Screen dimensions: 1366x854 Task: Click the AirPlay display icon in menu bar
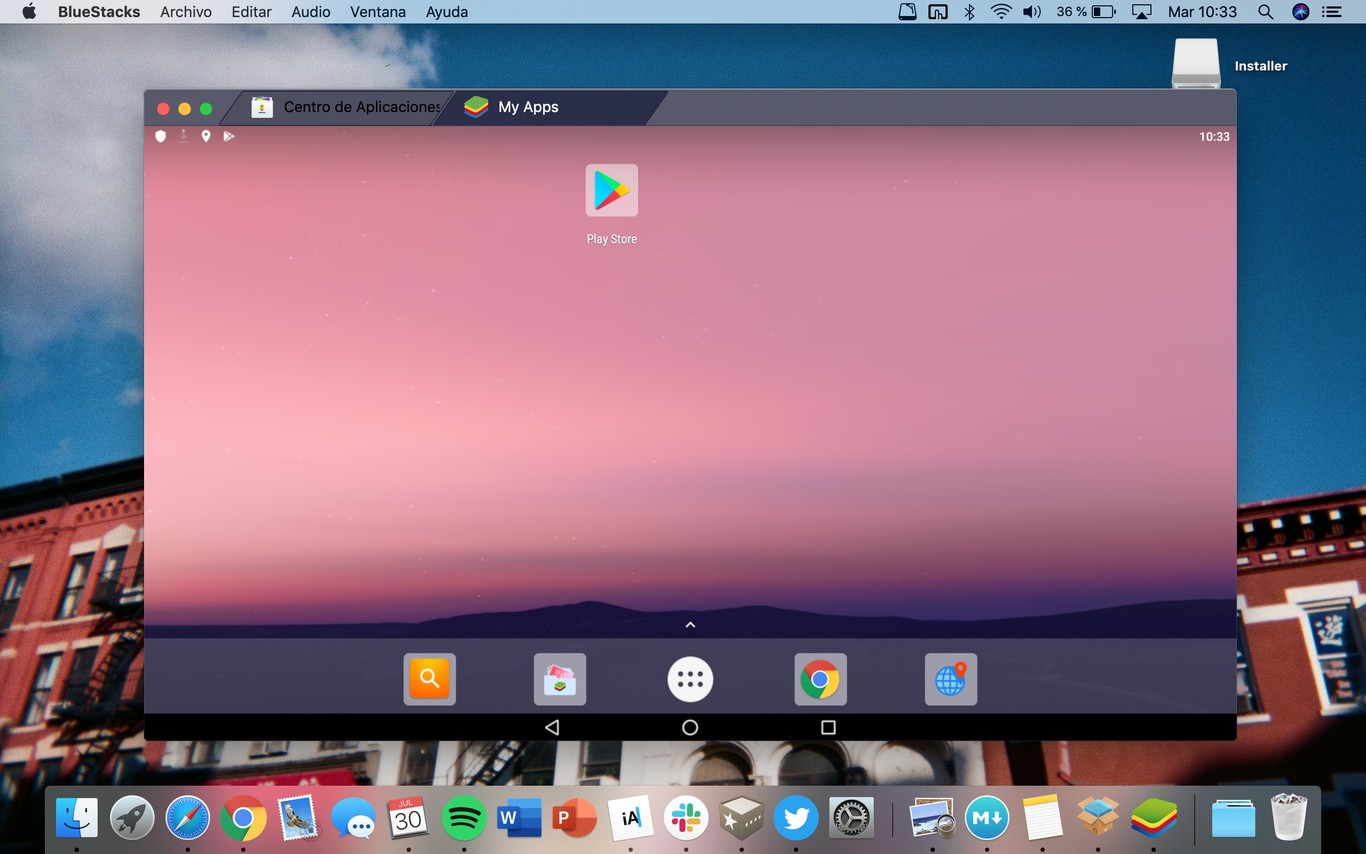point(1142,12)
